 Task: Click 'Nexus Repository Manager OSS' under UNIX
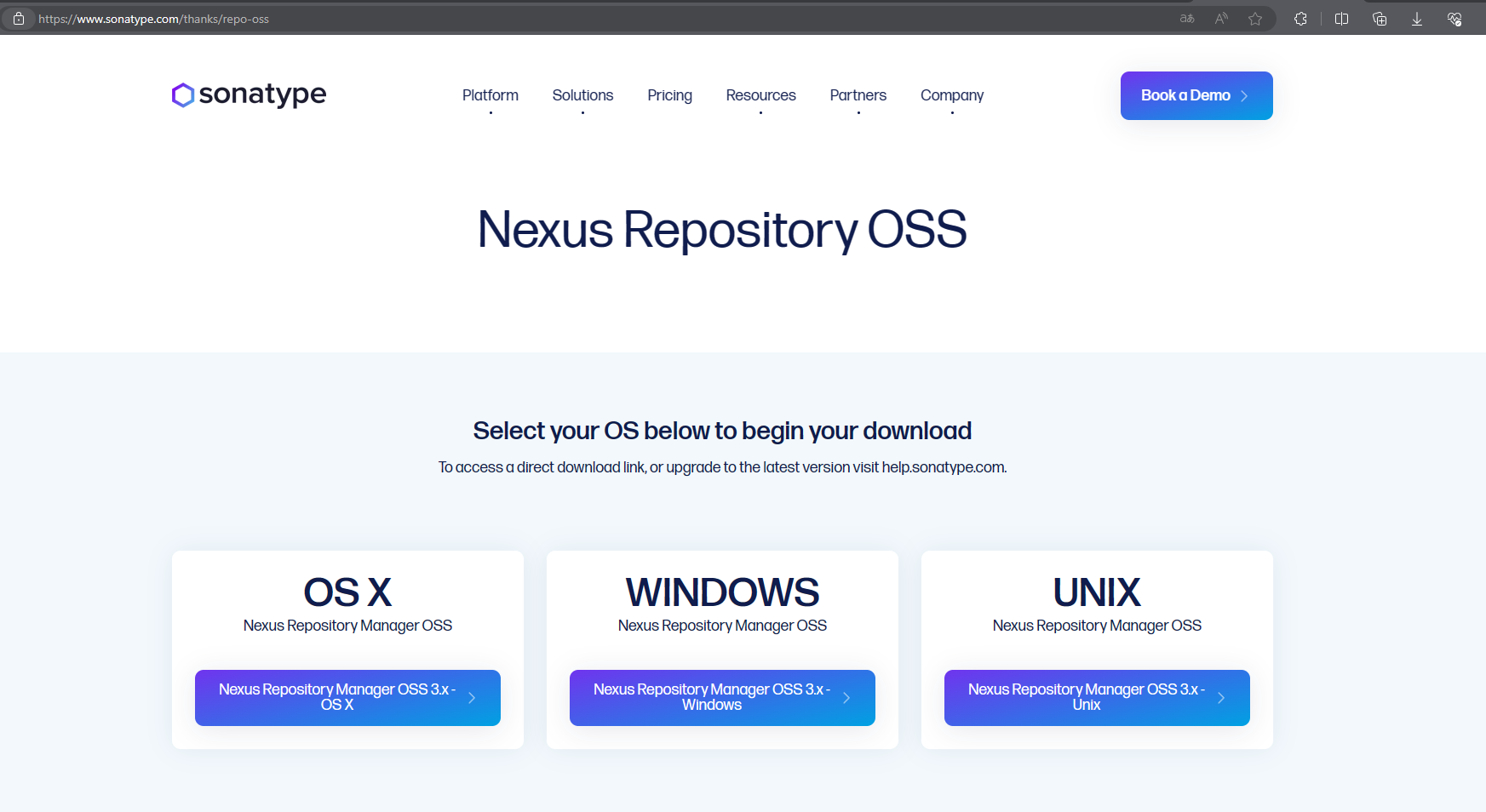coord(1097,626)
